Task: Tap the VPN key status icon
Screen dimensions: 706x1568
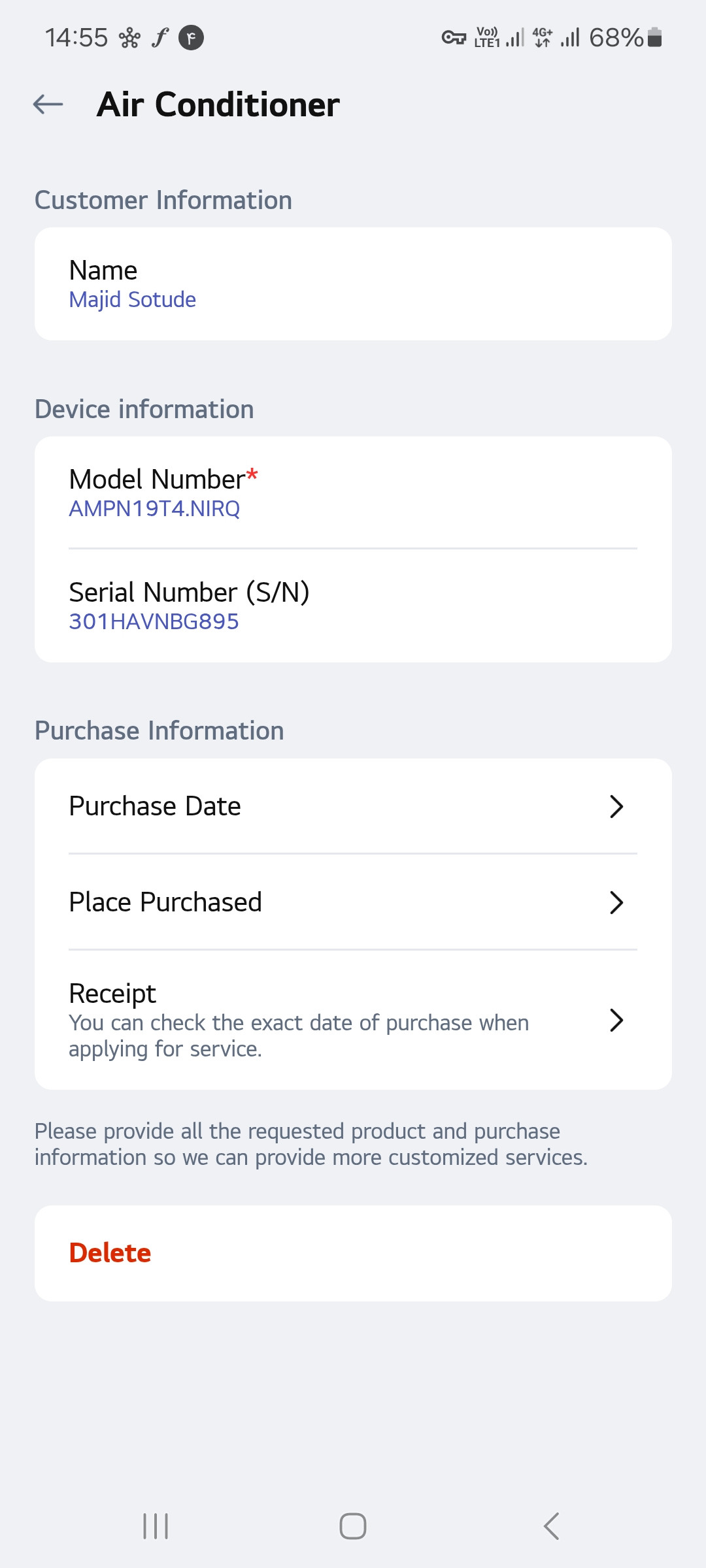Action: click(453, 38)
